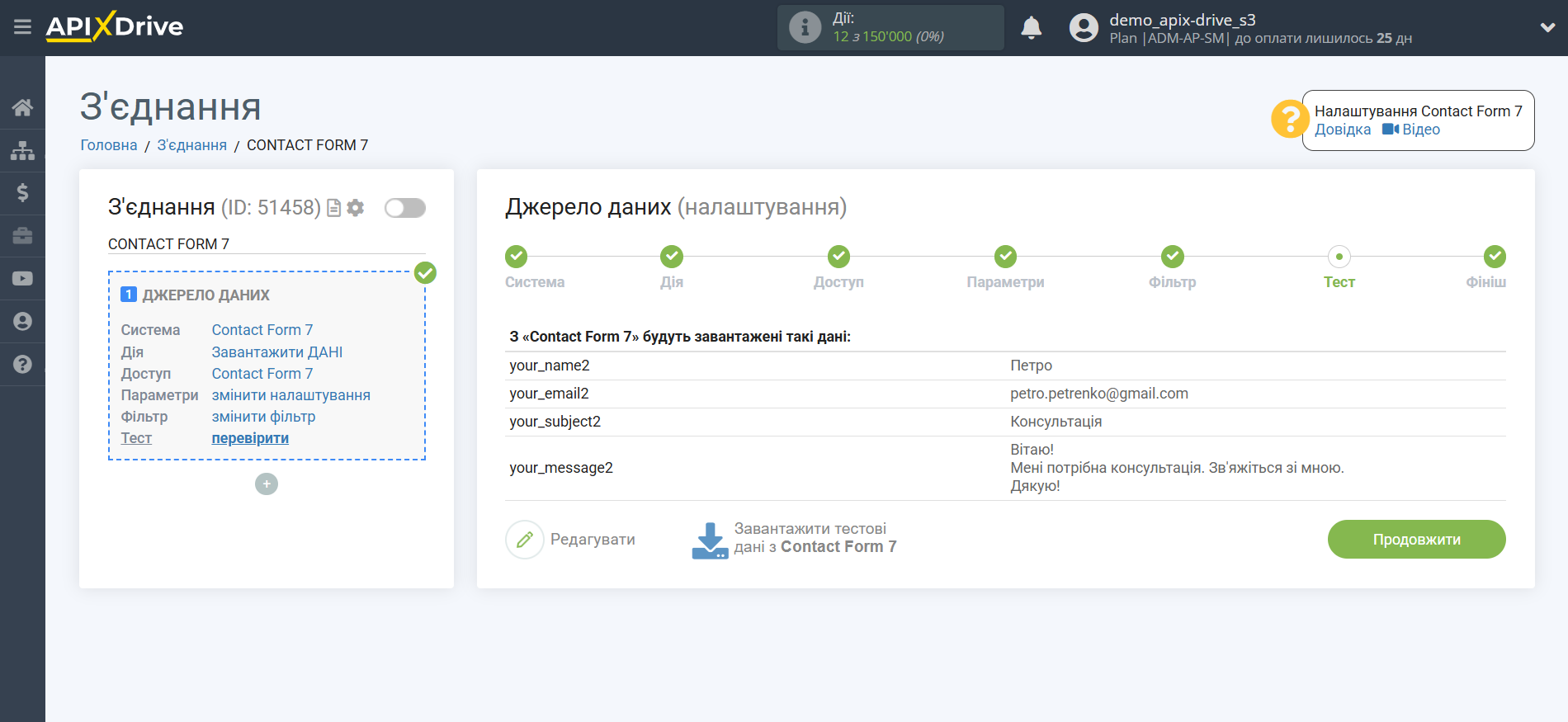The width and height of the screenshot is (1568, 722).
Task: Go to Фініш step
Action: (1495, 257)
